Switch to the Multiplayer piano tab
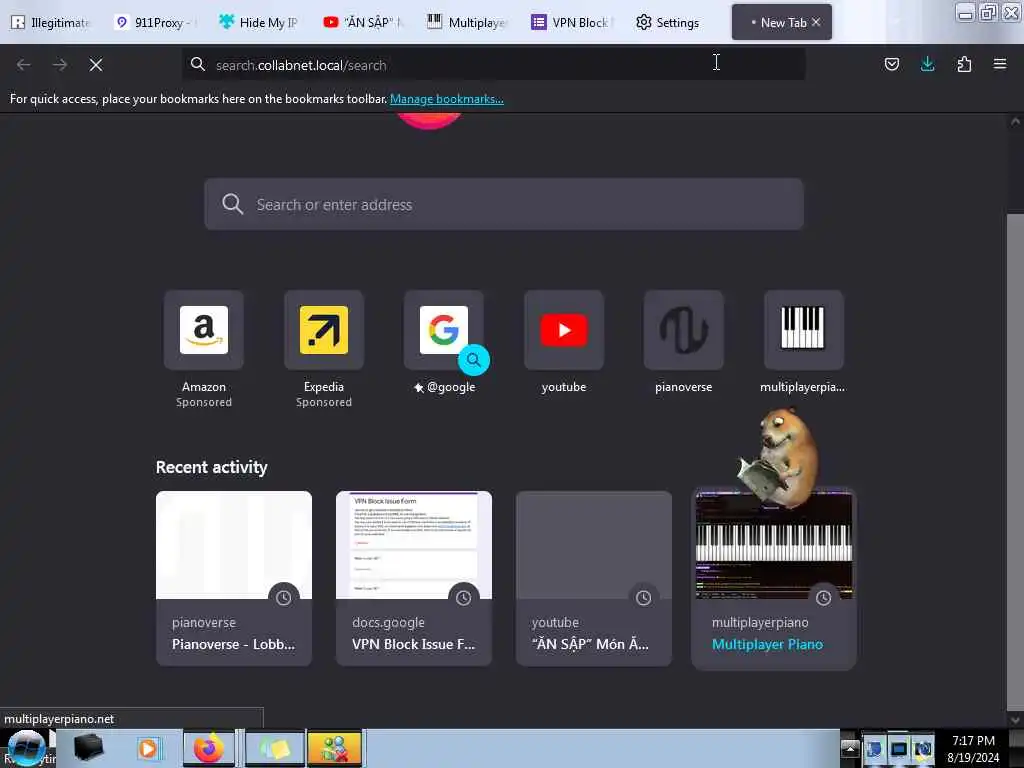Viewport: 1024px width, 768px height. [468, 22]
